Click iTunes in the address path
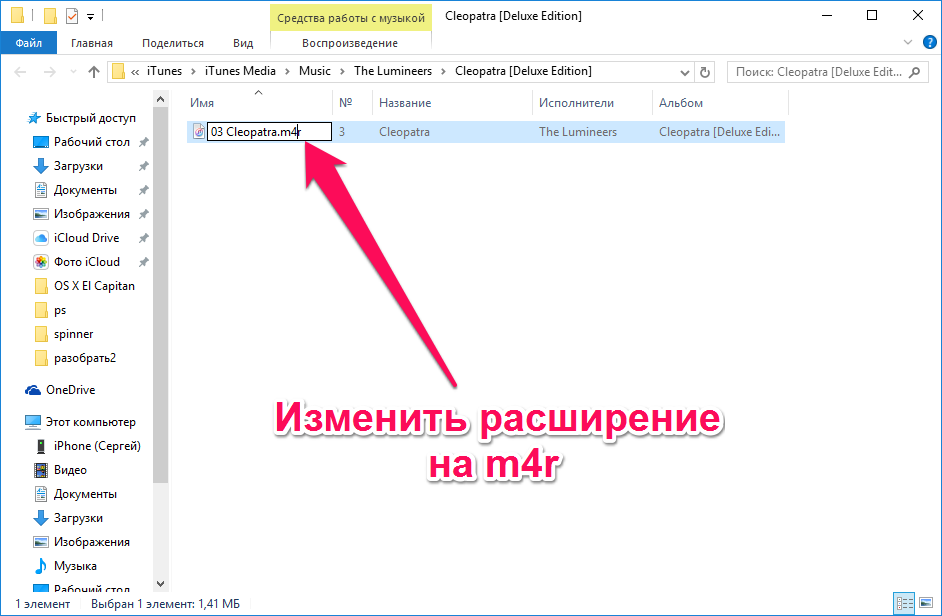The width and height of the screenshot is (942, 616). tap(164, 71)
